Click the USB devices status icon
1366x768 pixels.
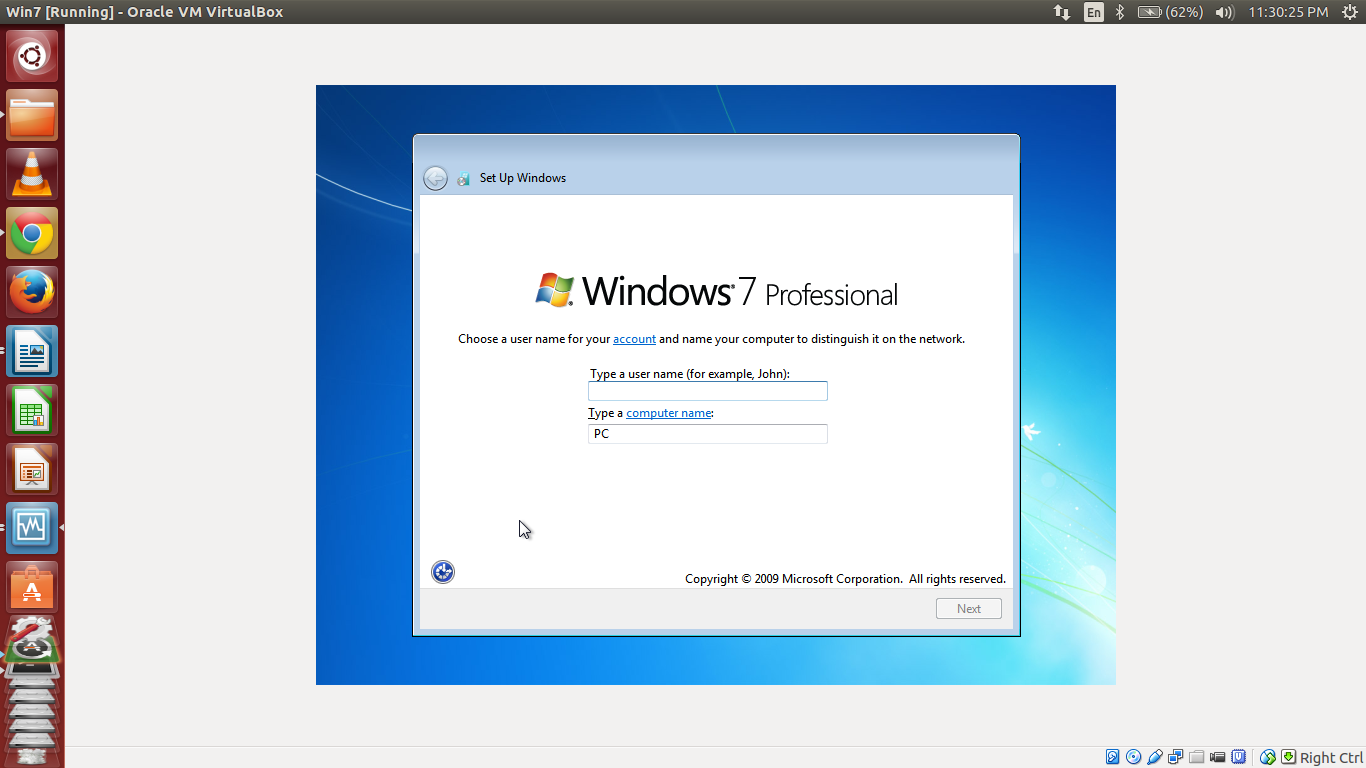click(1154, 757)
